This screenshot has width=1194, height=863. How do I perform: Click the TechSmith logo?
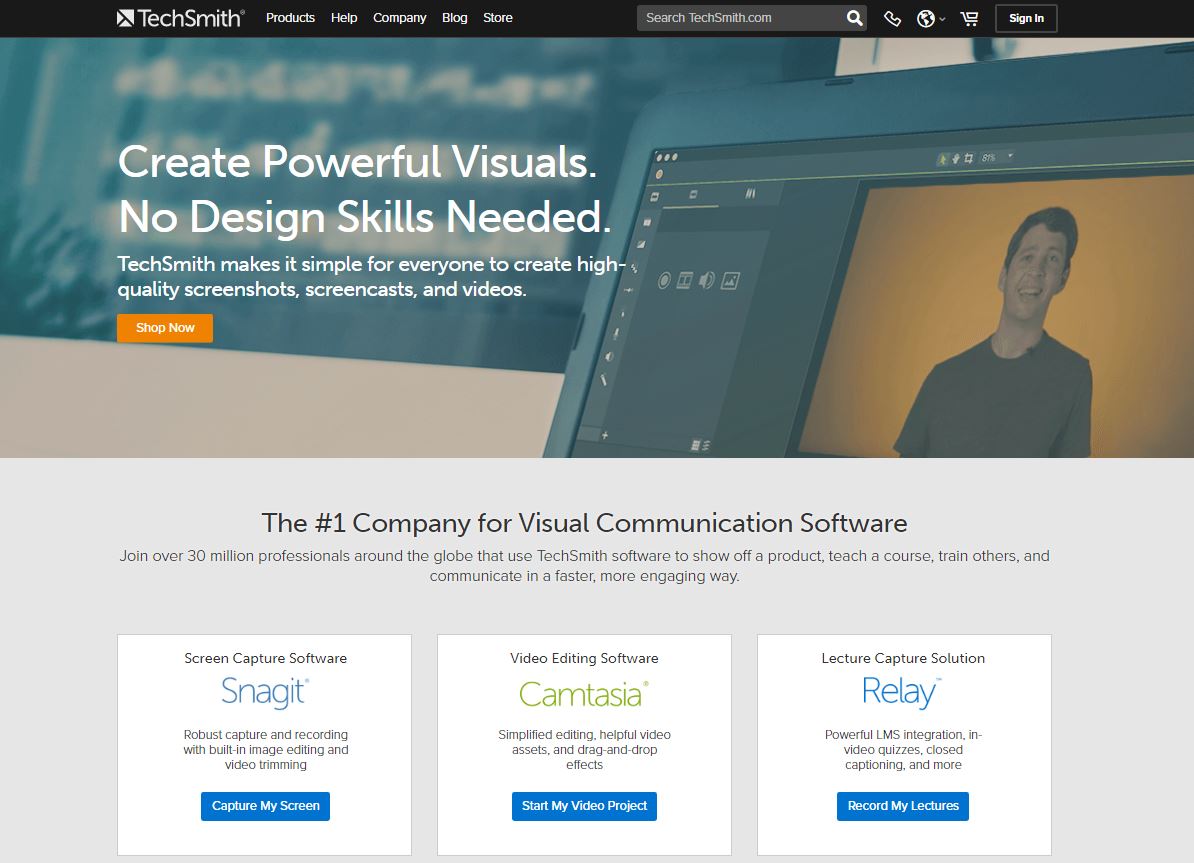pos(180,18)
